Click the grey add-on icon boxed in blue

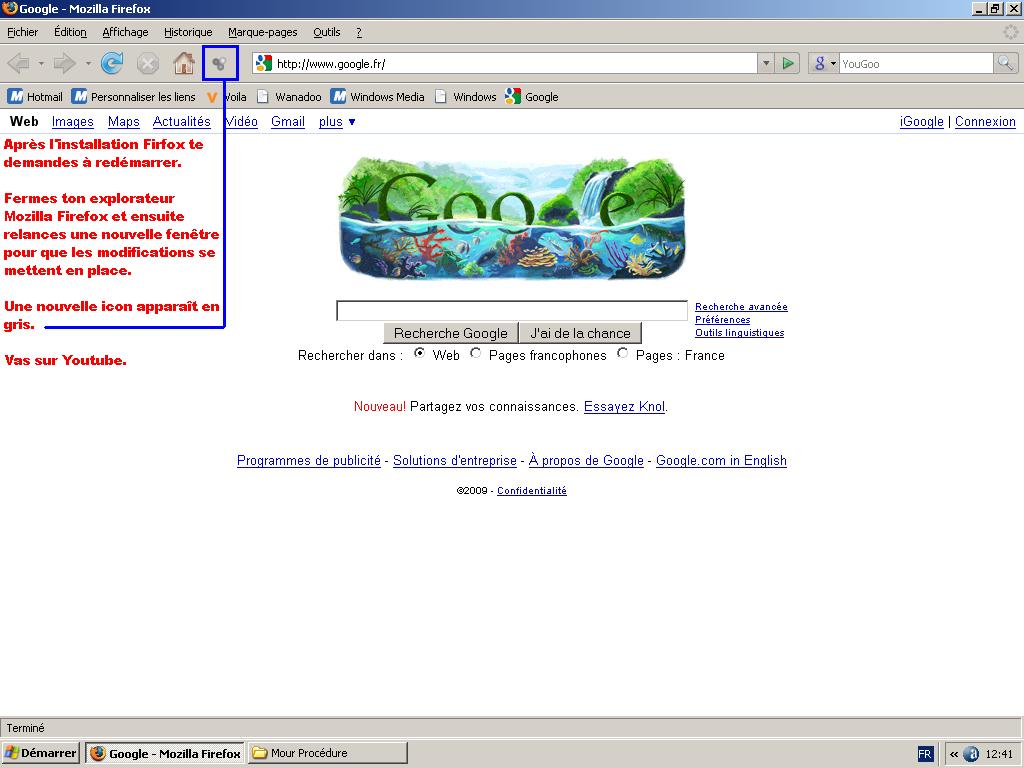220,64
